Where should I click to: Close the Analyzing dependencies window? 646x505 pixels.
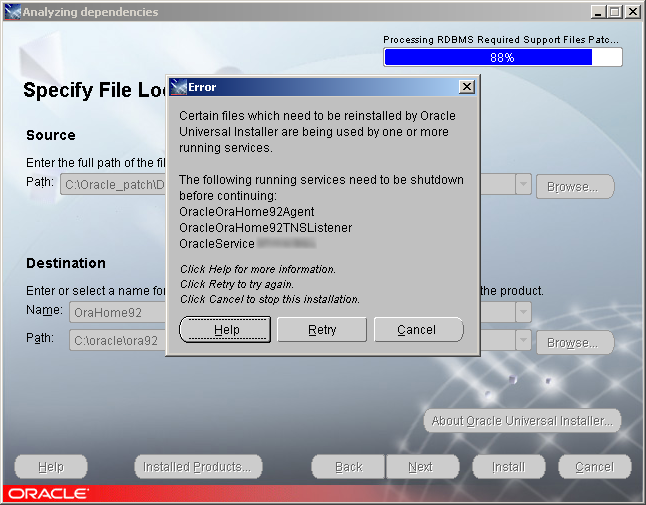pyautogui.click(x=632, y=12)
